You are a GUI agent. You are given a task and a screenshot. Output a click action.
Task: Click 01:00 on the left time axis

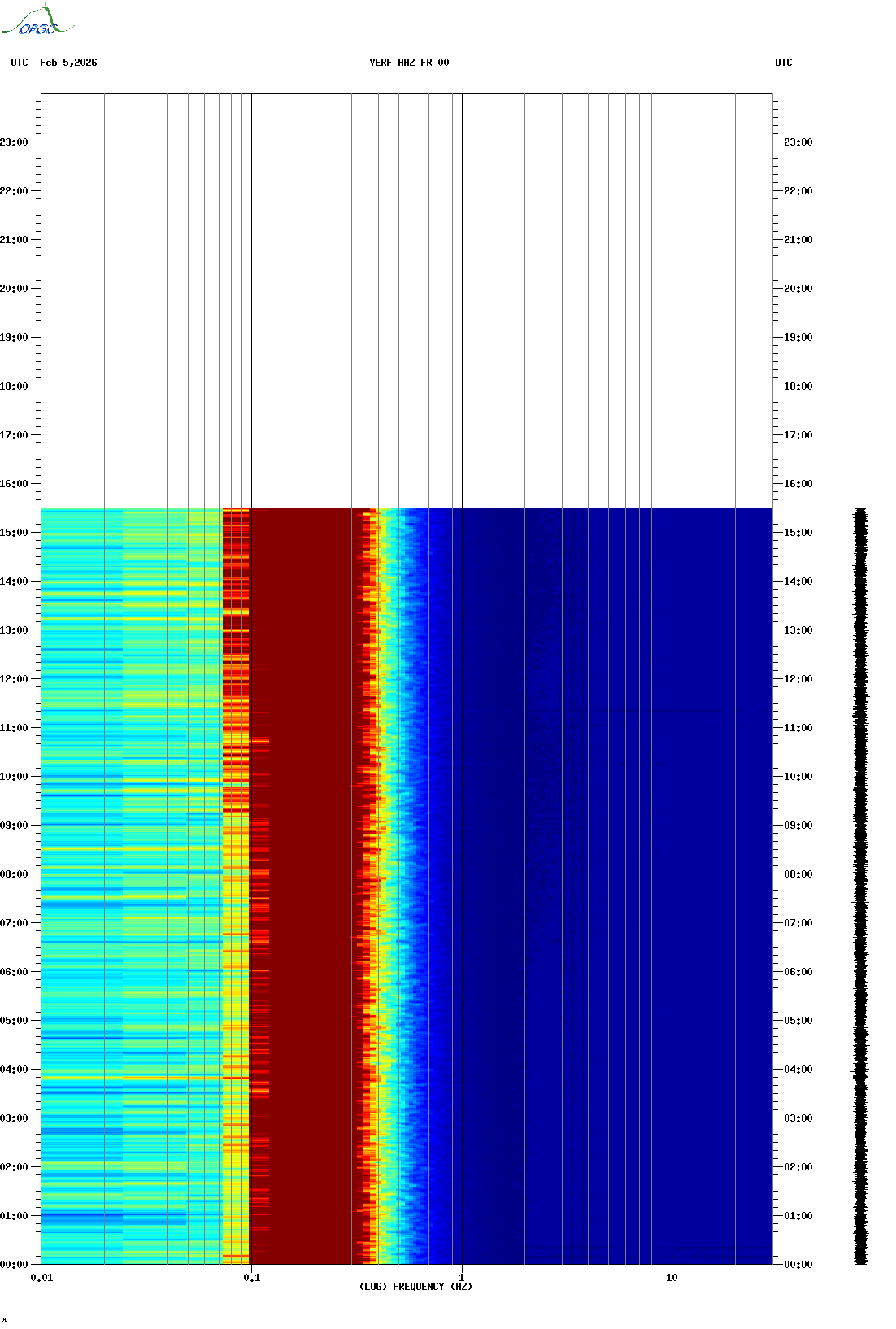[14, 1216]
